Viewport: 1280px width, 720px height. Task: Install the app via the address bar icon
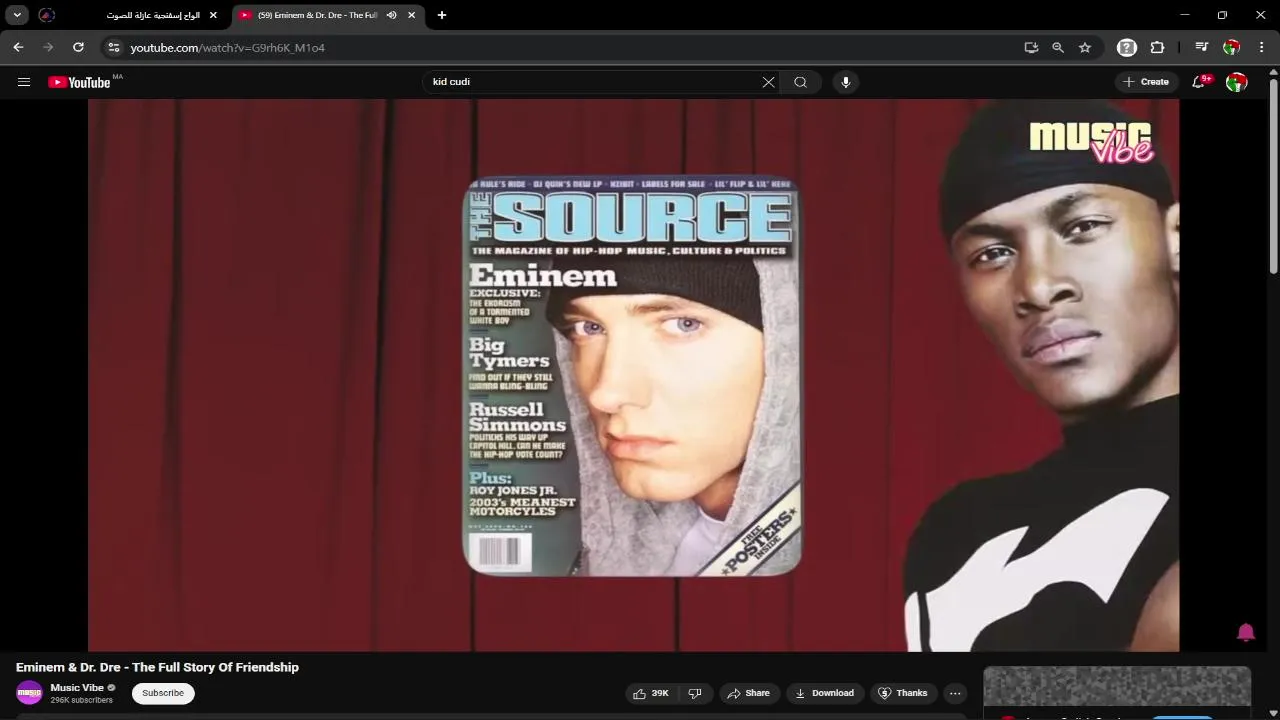(1031, 47)
